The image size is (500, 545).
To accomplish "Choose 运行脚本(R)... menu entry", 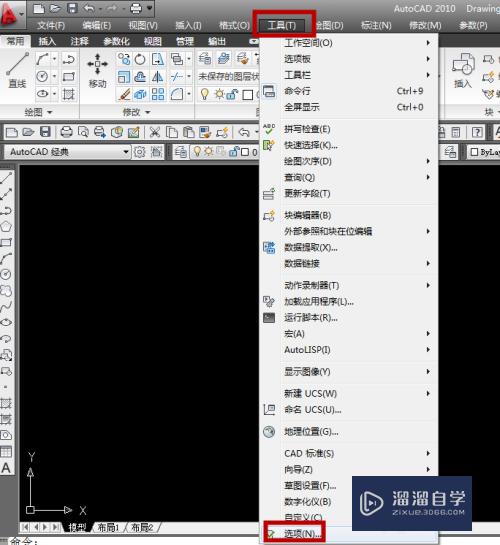I will pos(349,318).
